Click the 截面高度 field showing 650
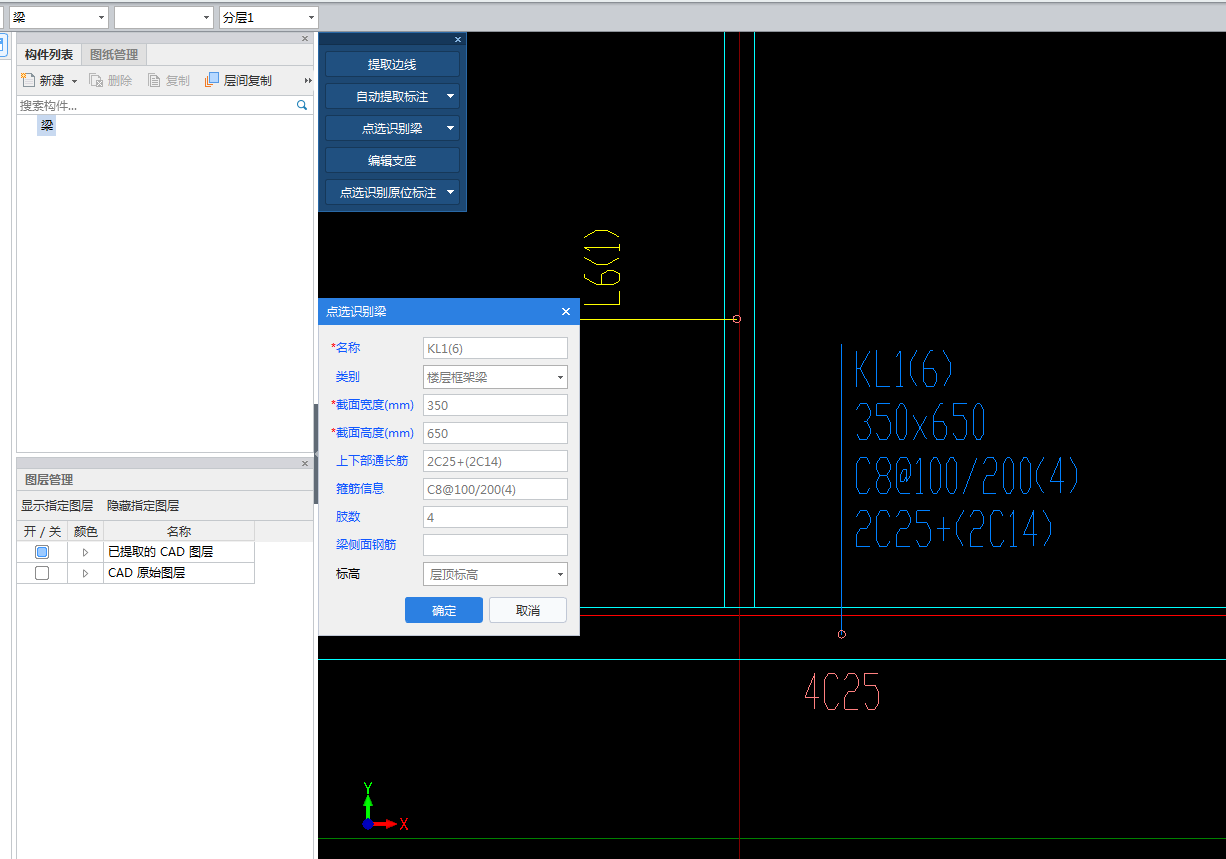The width and height of the screenshot is (1226, 859). click(495, 433)
